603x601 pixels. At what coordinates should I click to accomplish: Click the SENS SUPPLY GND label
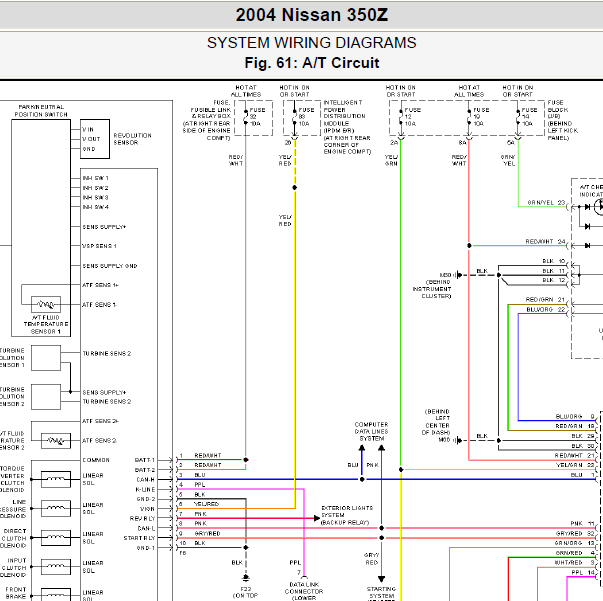pyautogui.click(x=110, y=266)
